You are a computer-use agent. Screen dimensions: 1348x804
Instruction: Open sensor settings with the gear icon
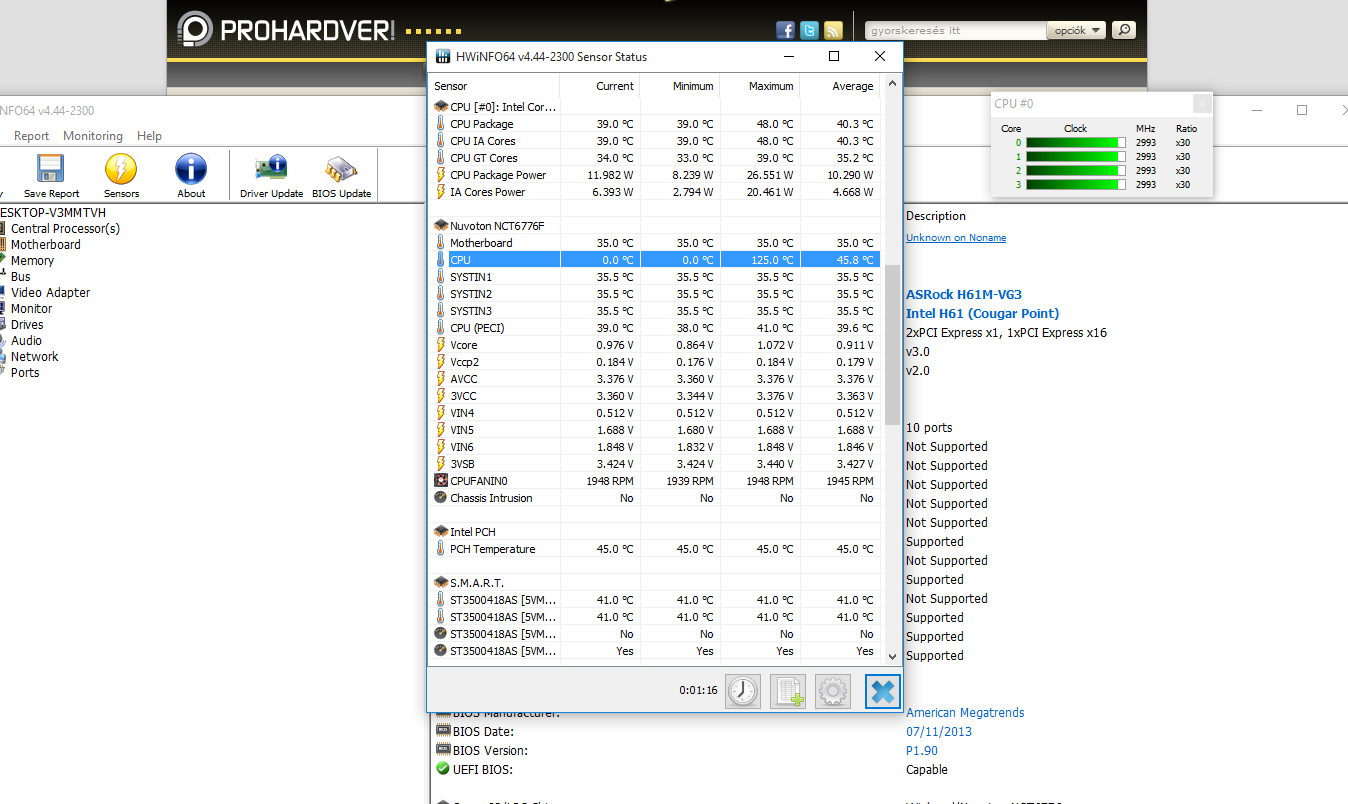point(833,691)
